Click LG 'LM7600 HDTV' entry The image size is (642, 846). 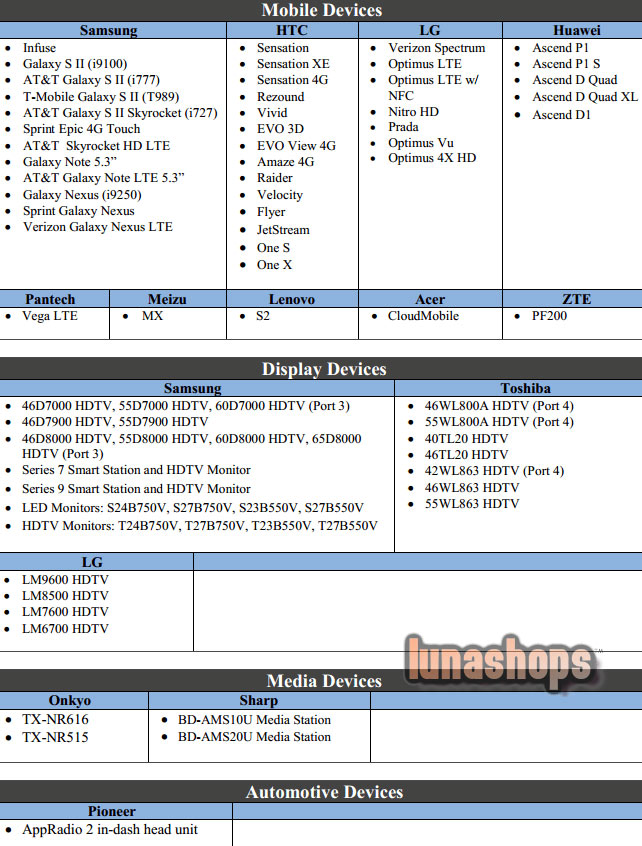(x=65, y=612)
